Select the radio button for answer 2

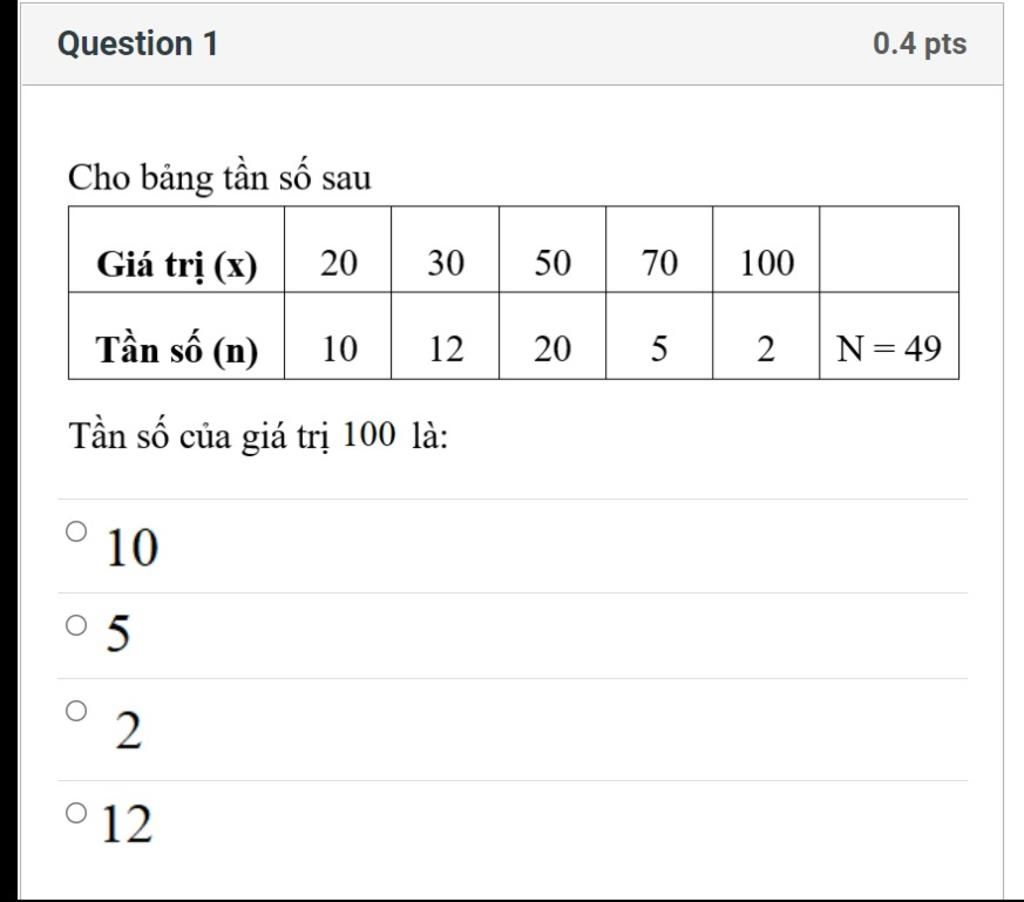click(76, 711)
